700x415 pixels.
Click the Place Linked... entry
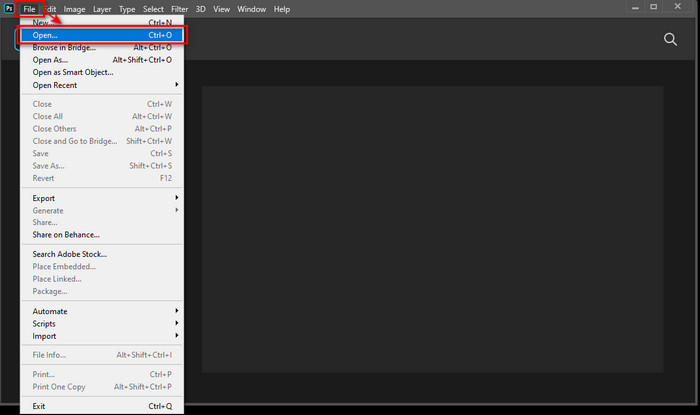tap(102, 279)
